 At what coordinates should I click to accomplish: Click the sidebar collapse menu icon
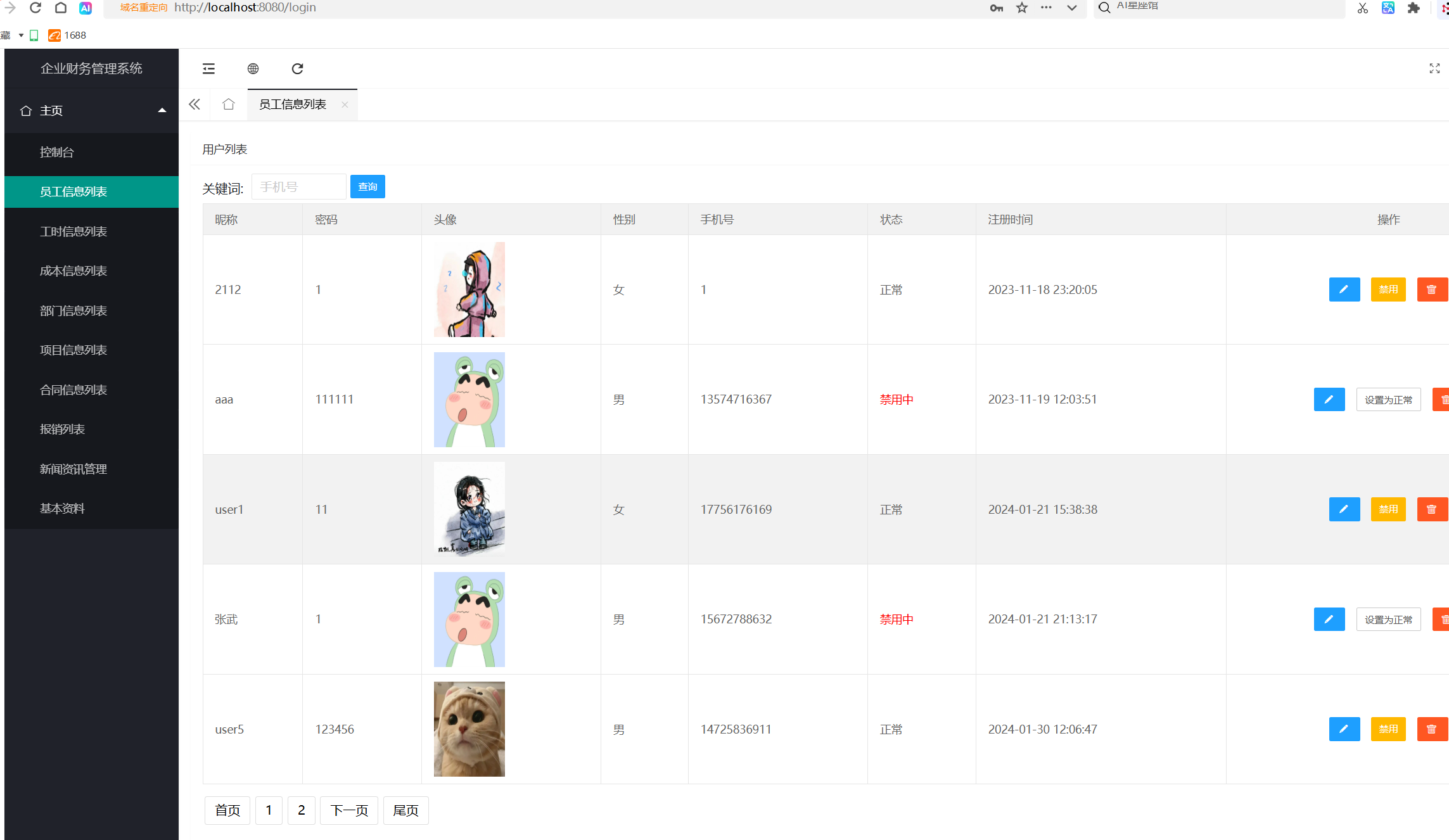coord(208,68)
